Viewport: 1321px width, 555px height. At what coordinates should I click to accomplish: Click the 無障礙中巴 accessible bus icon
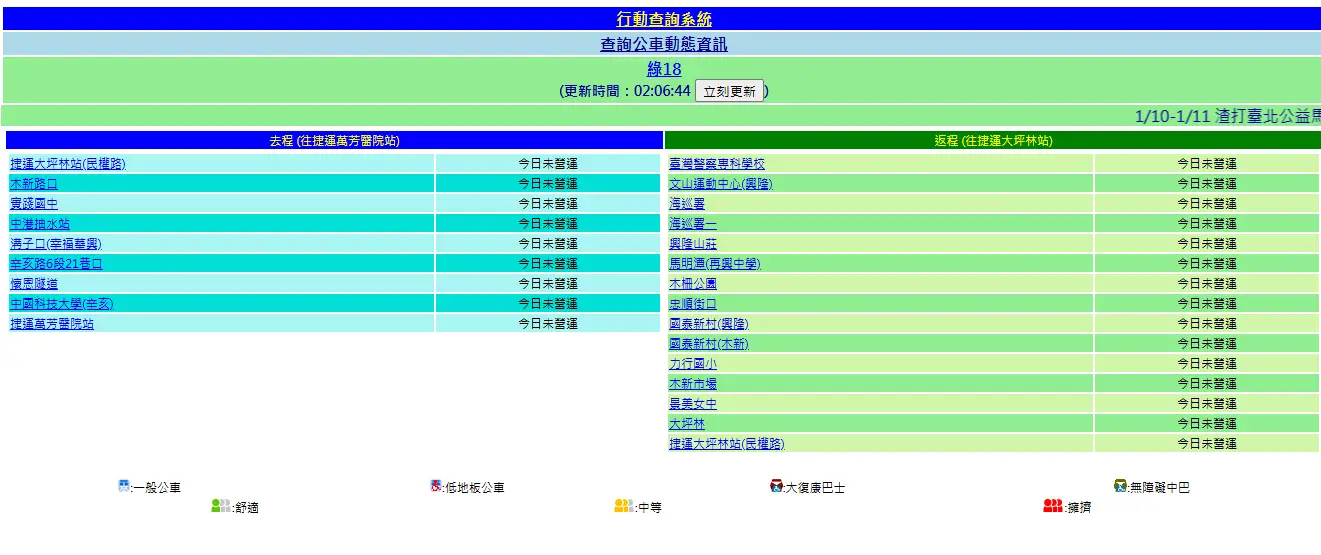pos(1120,487)
